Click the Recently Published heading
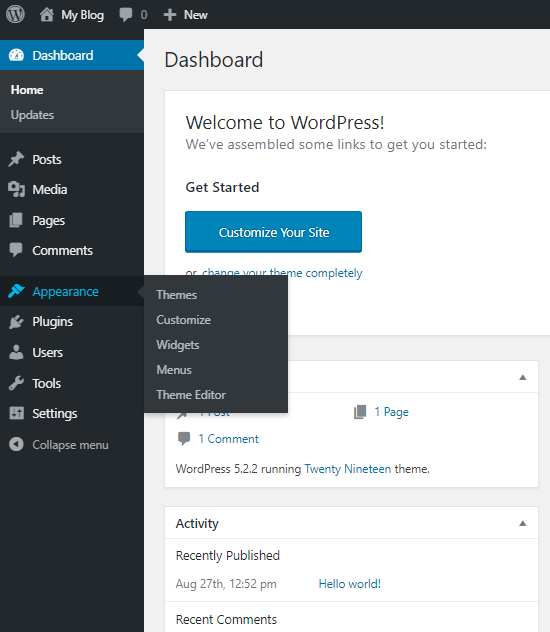The width and height of the screenshot is (550, 632). (228, 555)
